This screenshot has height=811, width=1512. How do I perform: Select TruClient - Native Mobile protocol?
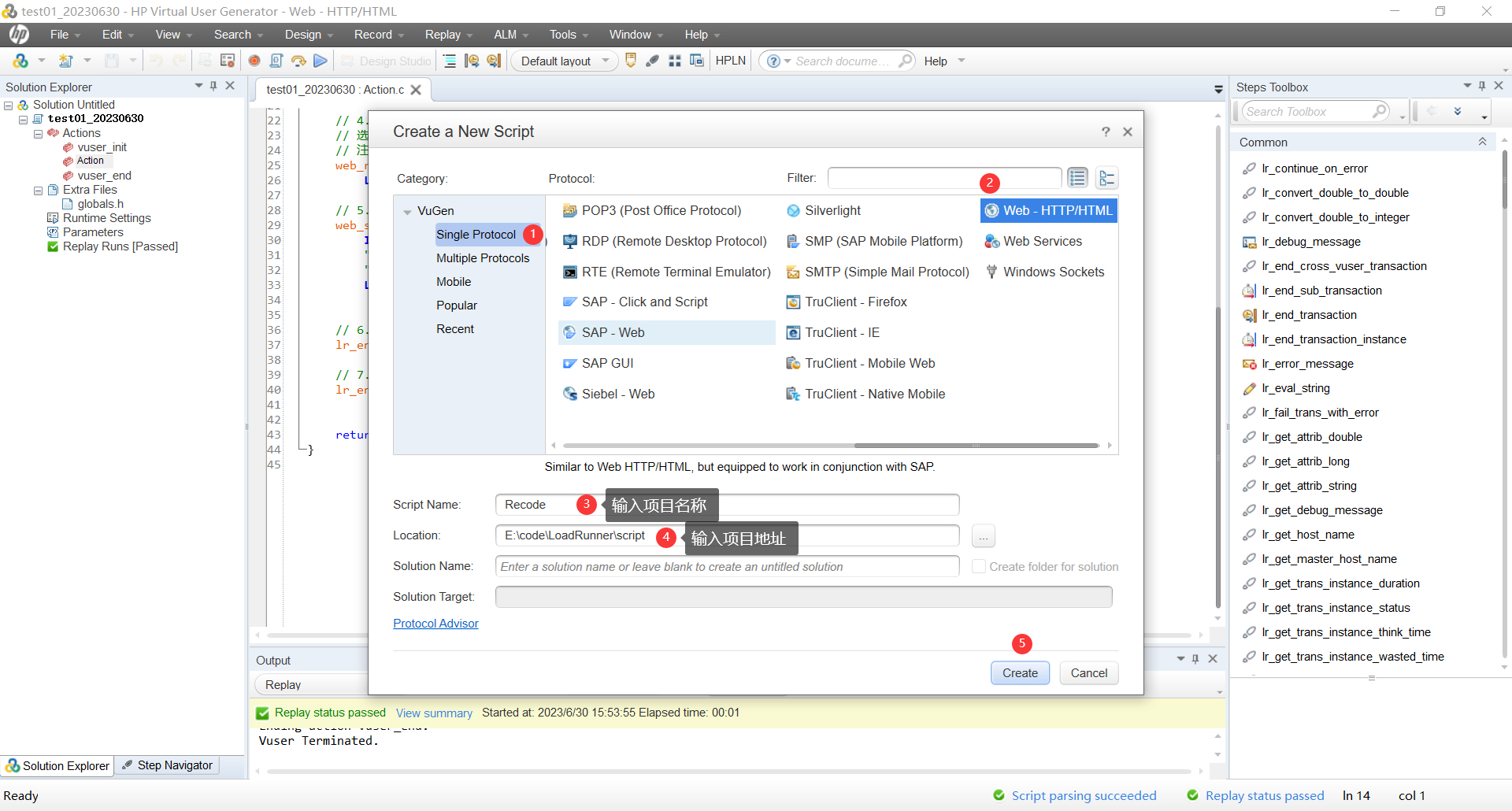[x=865, y=394]
